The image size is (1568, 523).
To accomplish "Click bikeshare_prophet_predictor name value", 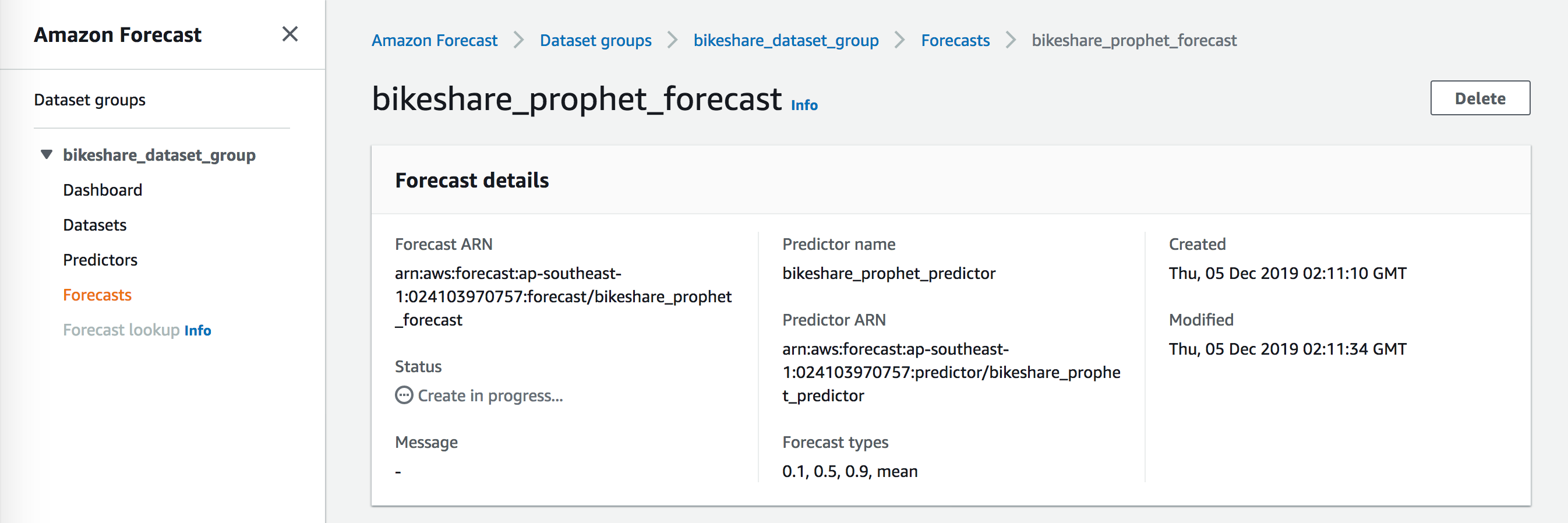I will 888,273.
